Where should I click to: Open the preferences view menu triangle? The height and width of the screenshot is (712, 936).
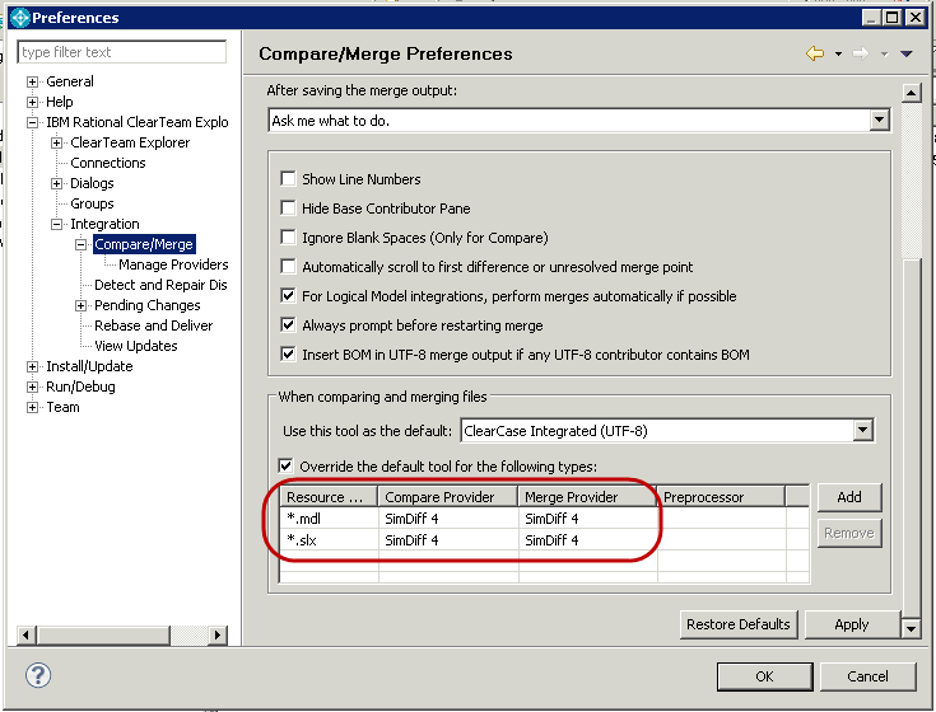coord(907,54)
